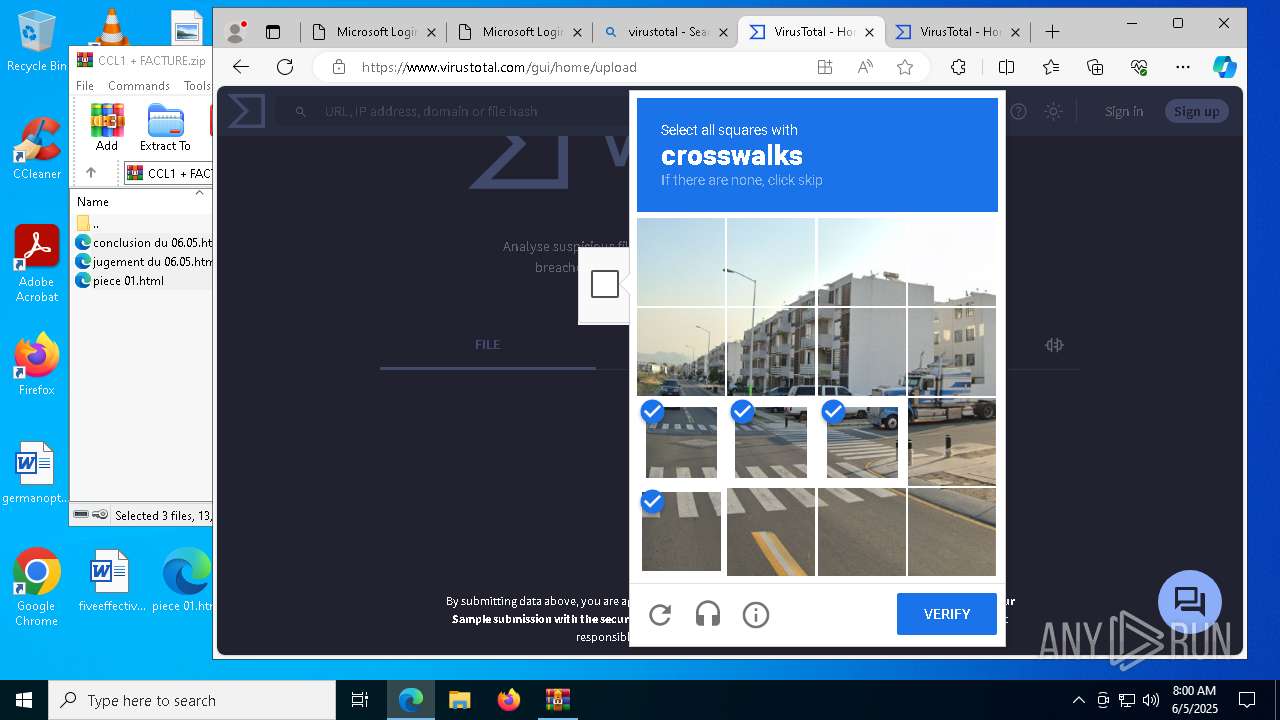Toggle VirusTotal light/dark theme icon

coord(1053,111)
